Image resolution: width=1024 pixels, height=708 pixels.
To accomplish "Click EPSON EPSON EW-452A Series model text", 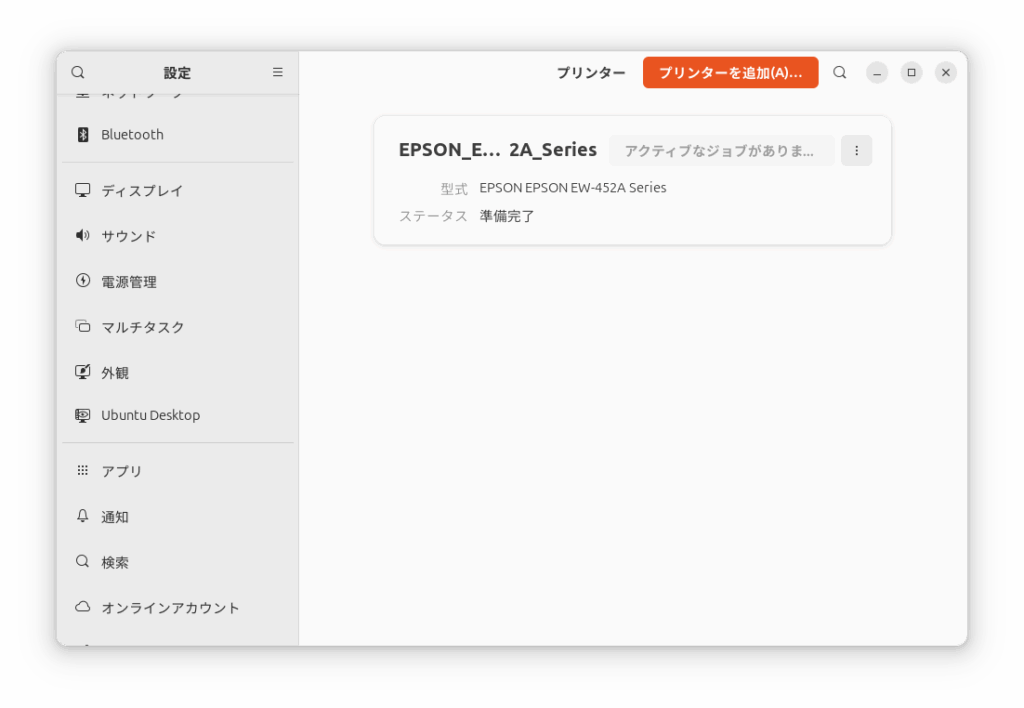I will pos(573,188).
